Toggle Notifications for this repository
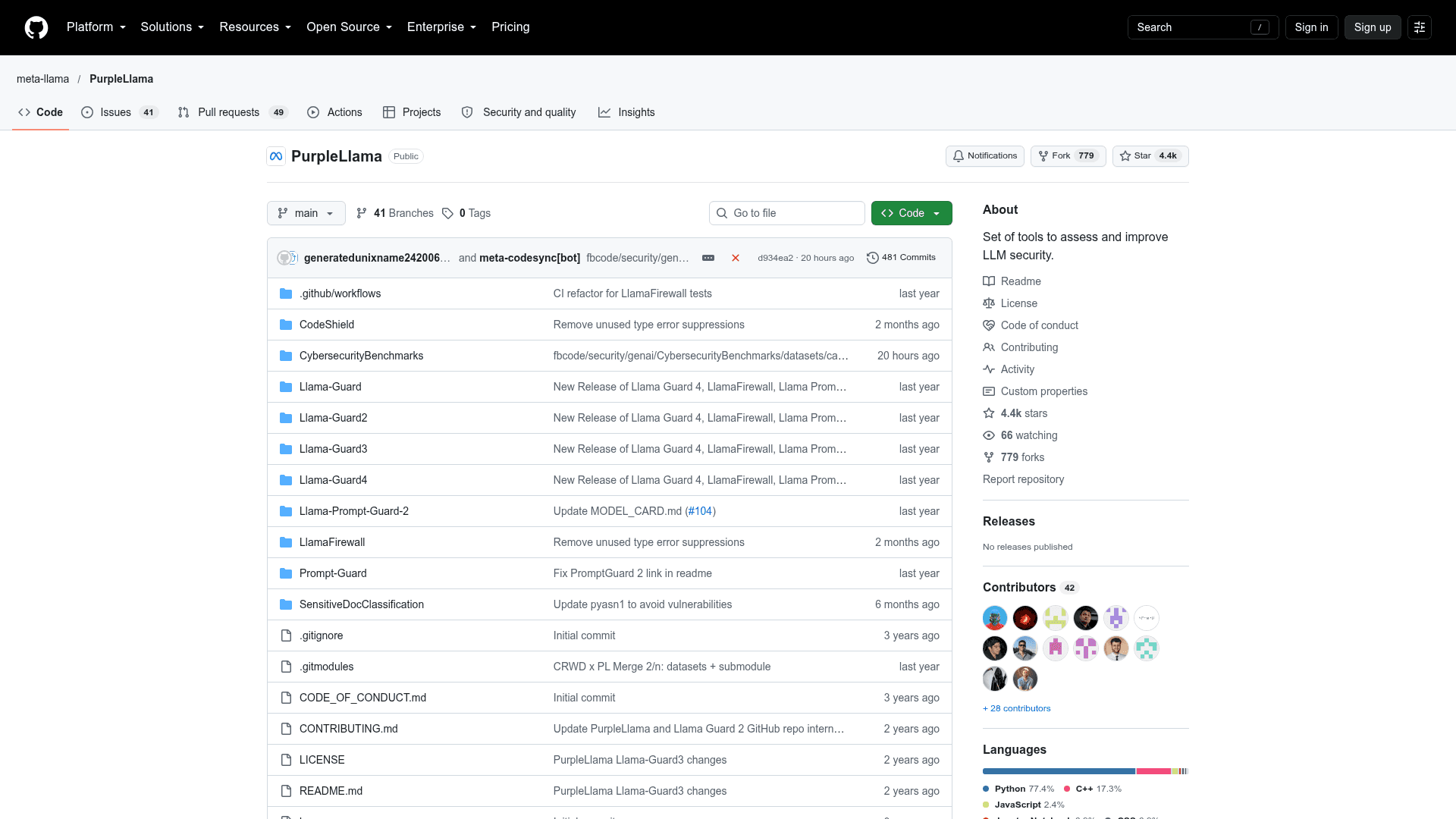The image size is (1456, 819). point(984,156)
